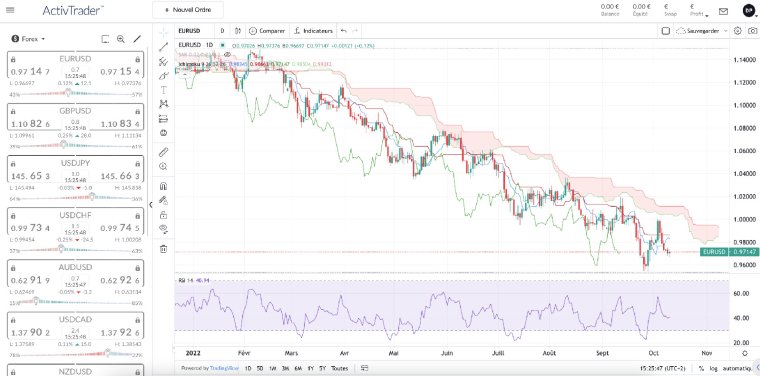Select the 3M range tab
The height and width of the screenshot is (376, 760).
286,368
